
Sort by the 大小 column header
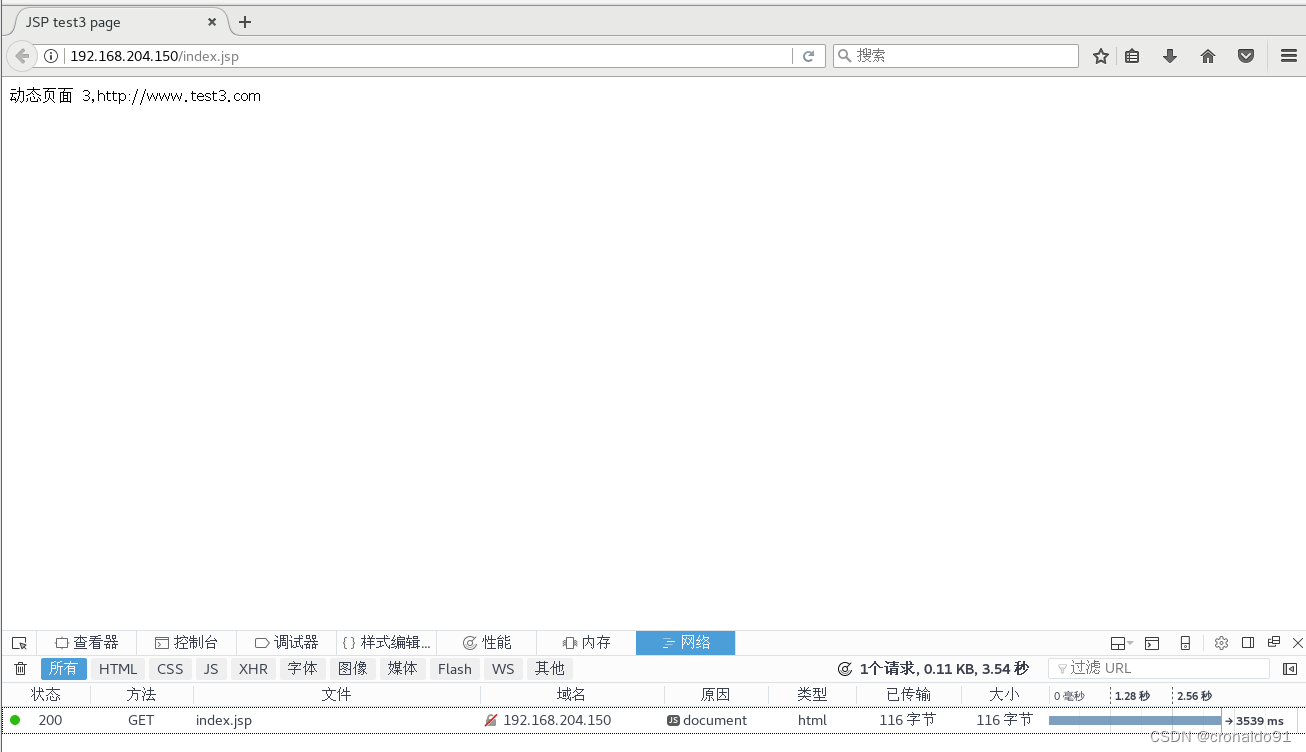pos(1004,695)
